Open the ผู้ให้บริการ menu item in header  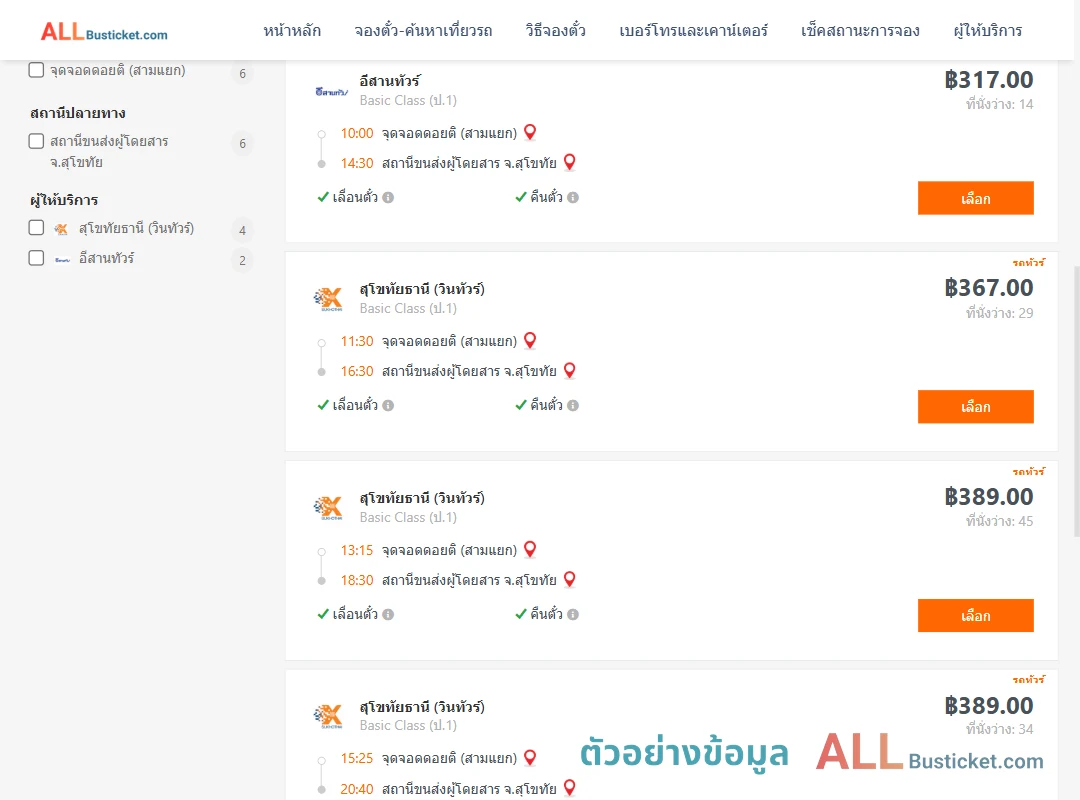987,31
